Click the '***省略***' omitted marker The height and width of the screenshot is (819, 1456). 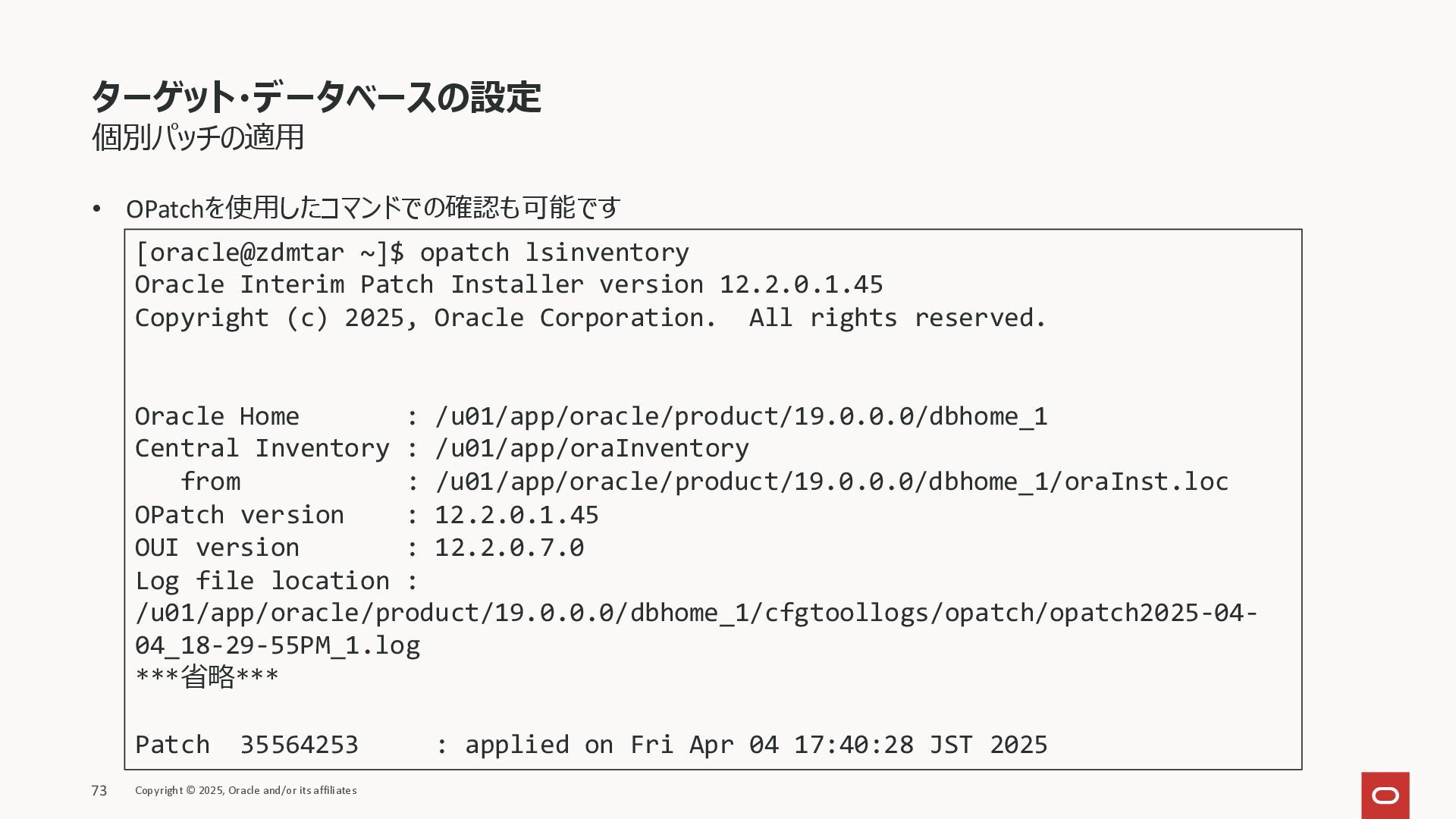pos(207,676)
